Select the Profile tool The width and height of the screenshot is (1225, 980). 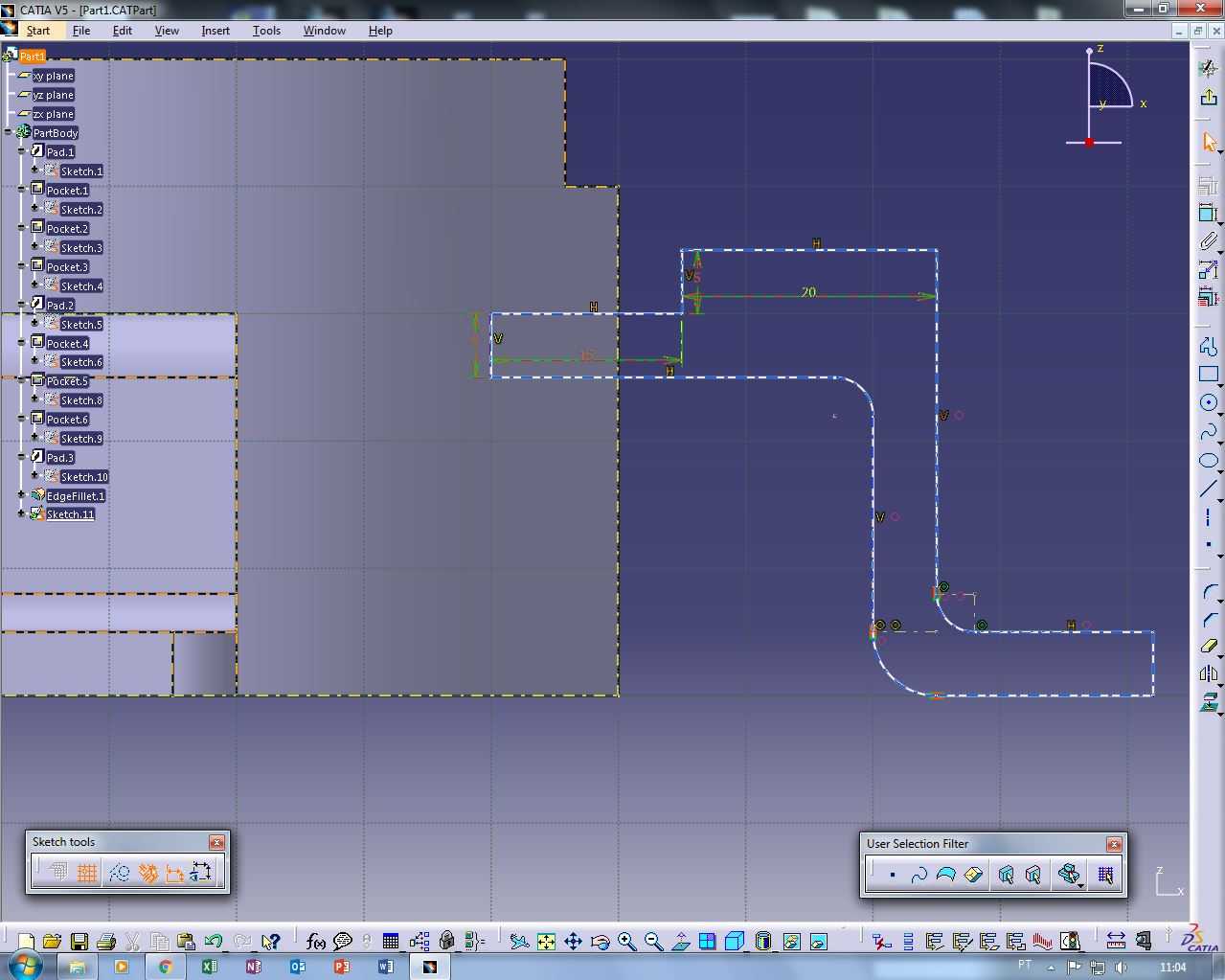point(1209,347)
